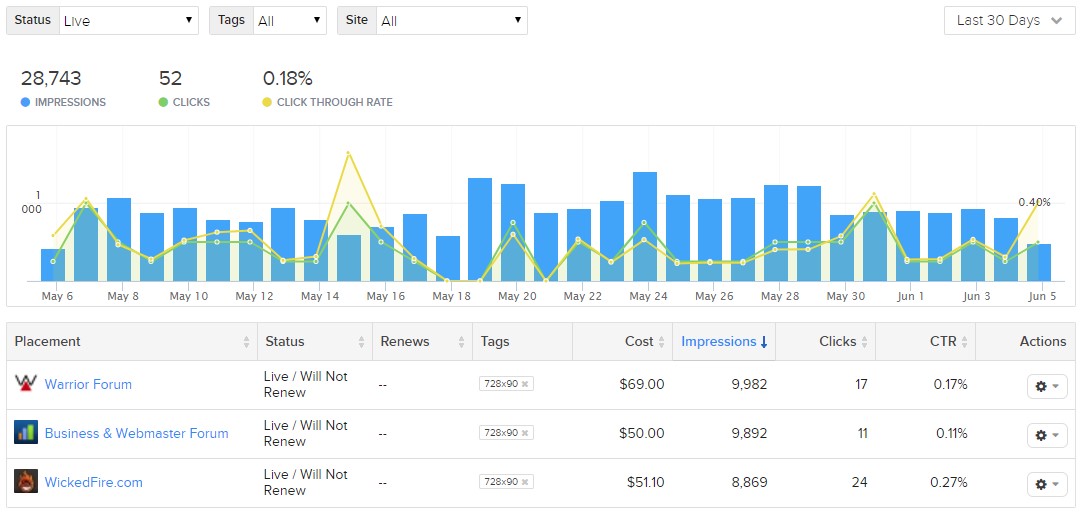Open gear actions menu for WickedFire.com
This screenshot has width=1083, height=514.
pyautogui.click(x=1046, y=485)
